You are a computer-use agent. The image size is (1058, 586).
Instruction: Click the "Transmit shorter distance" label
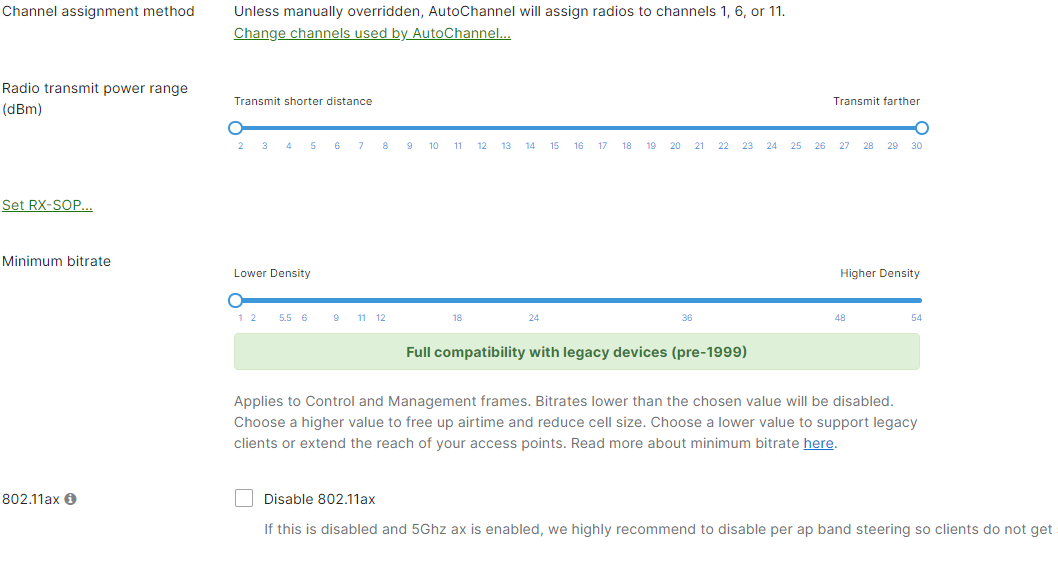[x=303, y=101]
